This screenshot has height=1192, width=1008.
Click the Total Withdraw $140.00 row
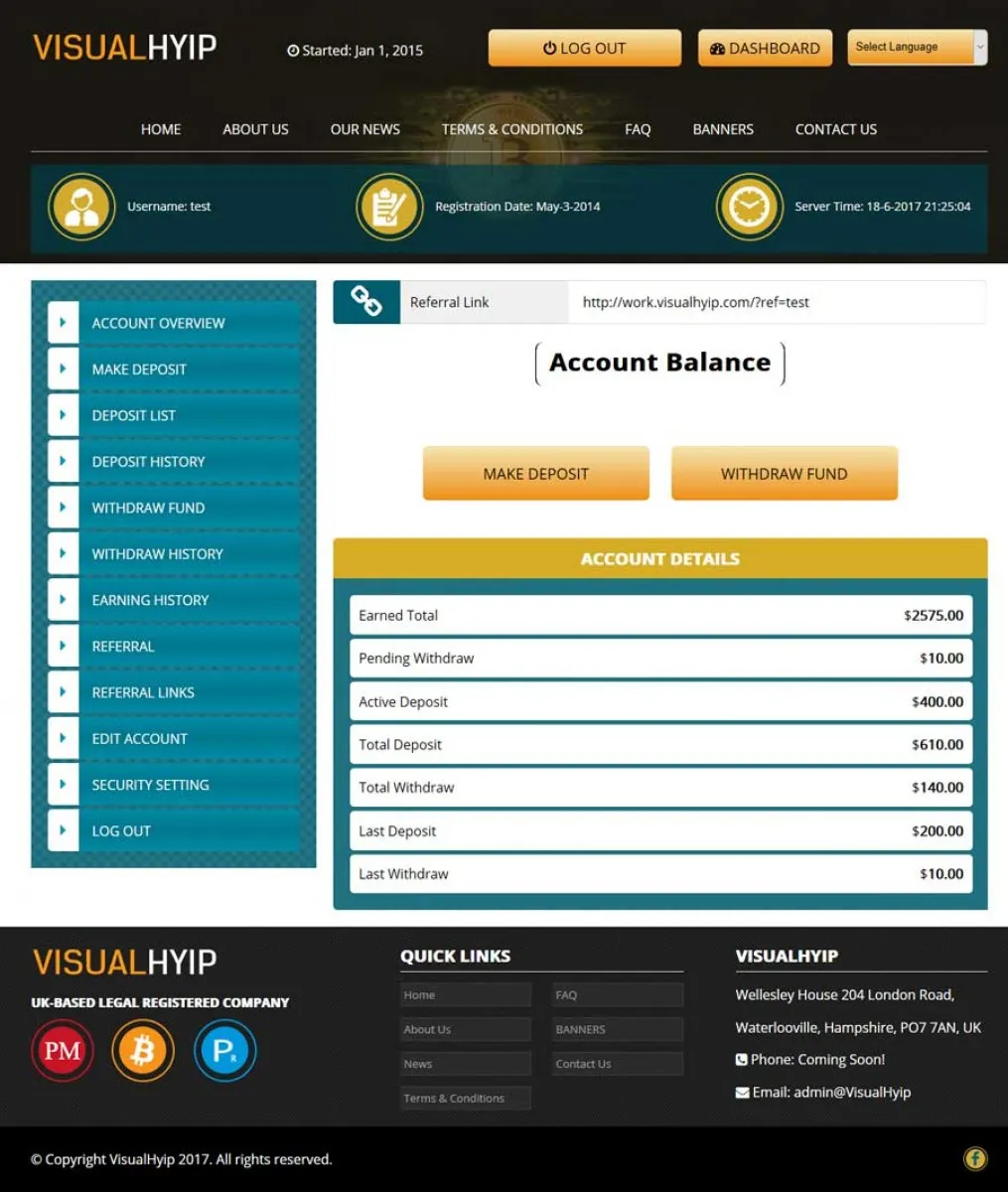(x=660, y=787)
